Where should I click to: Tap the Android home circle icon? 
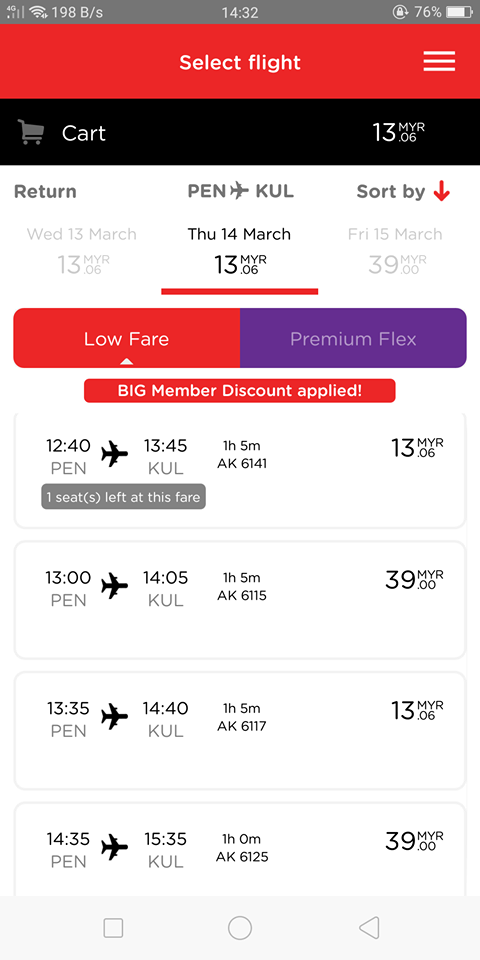(x=240, y=928)
